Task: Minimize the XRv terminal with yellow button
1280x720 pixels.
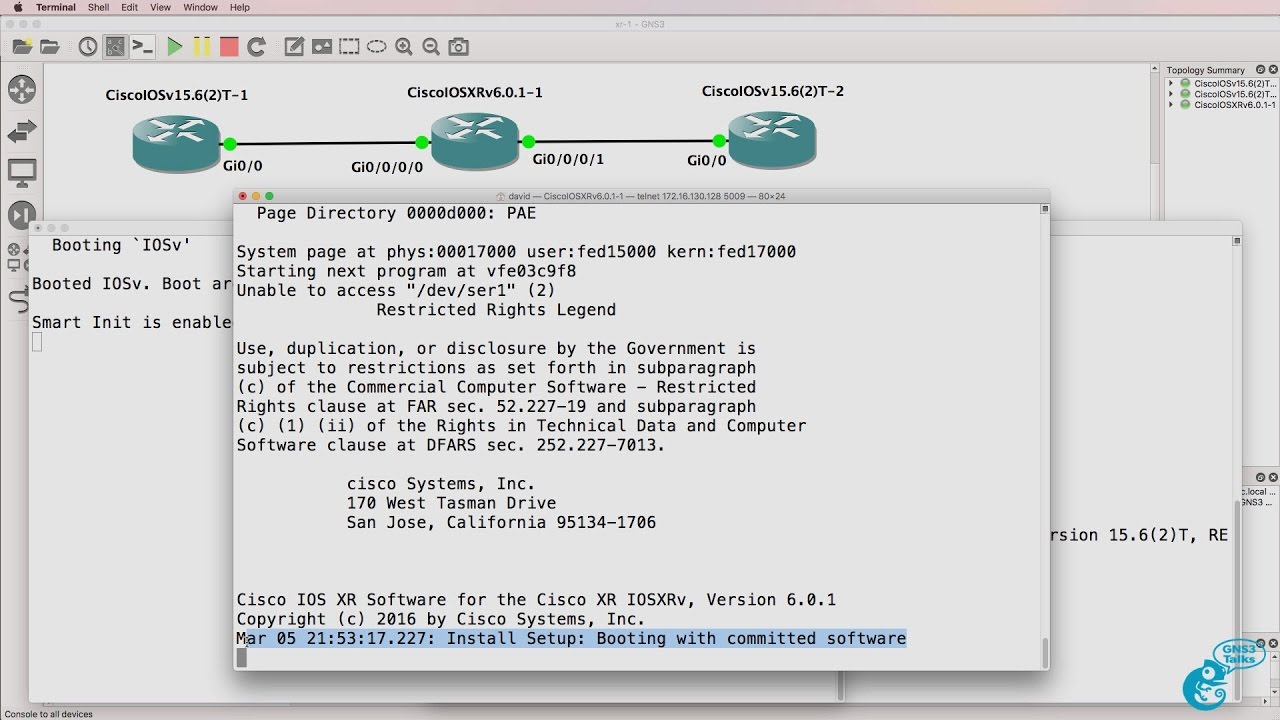Action: pos(256,196)
